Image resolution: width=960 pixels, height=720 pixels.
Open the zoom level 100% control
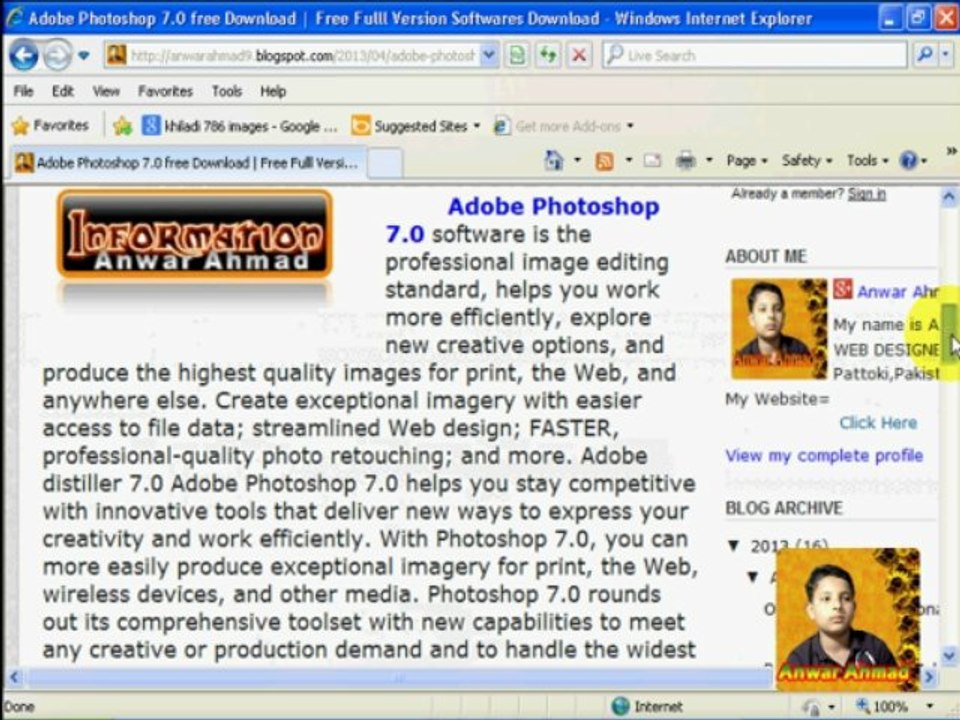[895, 706]
